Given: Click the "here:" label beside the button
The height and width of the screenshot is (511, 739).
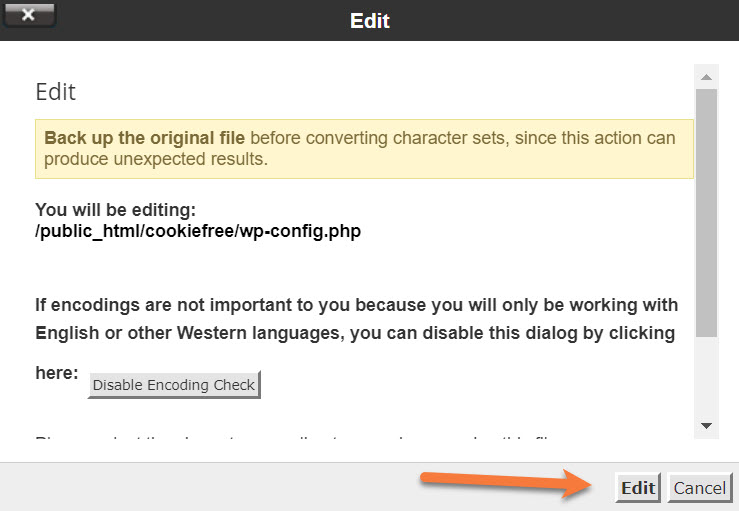Looking at the screenshot, I should coord(57,372).
